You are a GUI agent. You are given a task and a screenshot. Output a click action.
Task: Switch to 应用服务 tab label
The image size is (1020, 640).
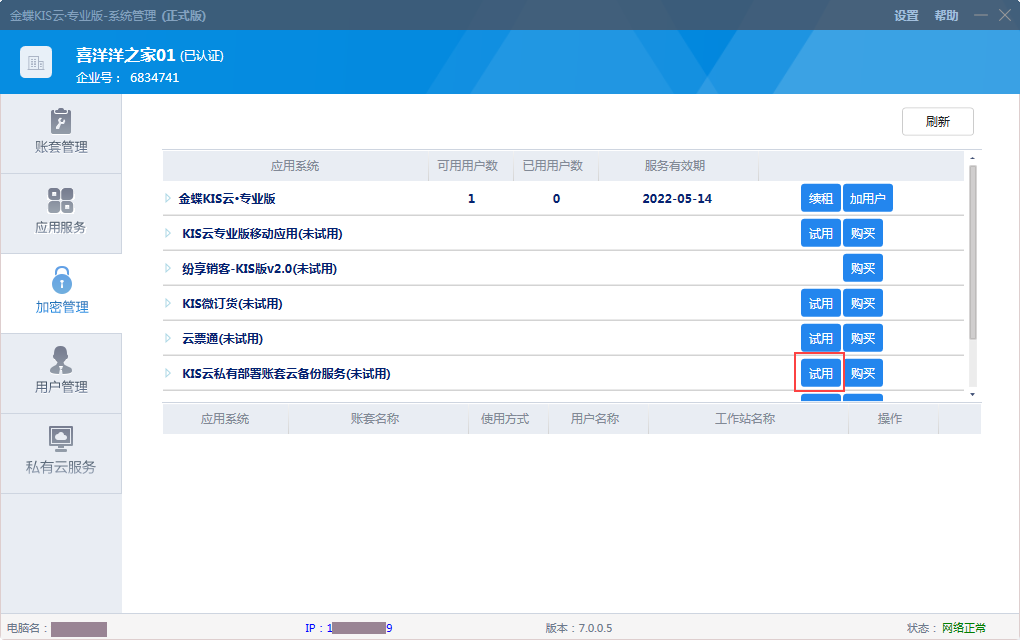[x=60, y=227]
